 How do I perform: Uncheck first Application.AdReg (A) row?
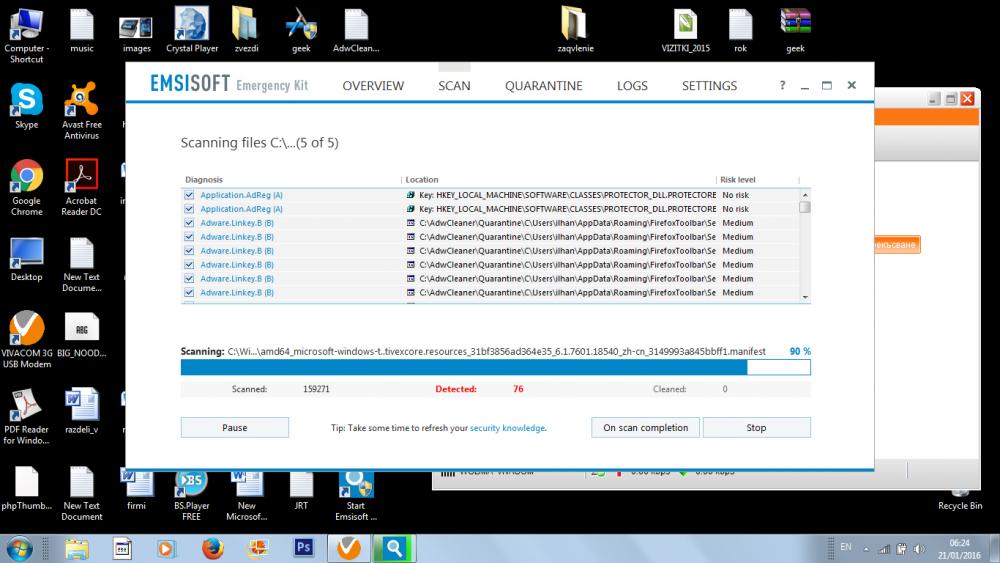click(x=189, y=195)
